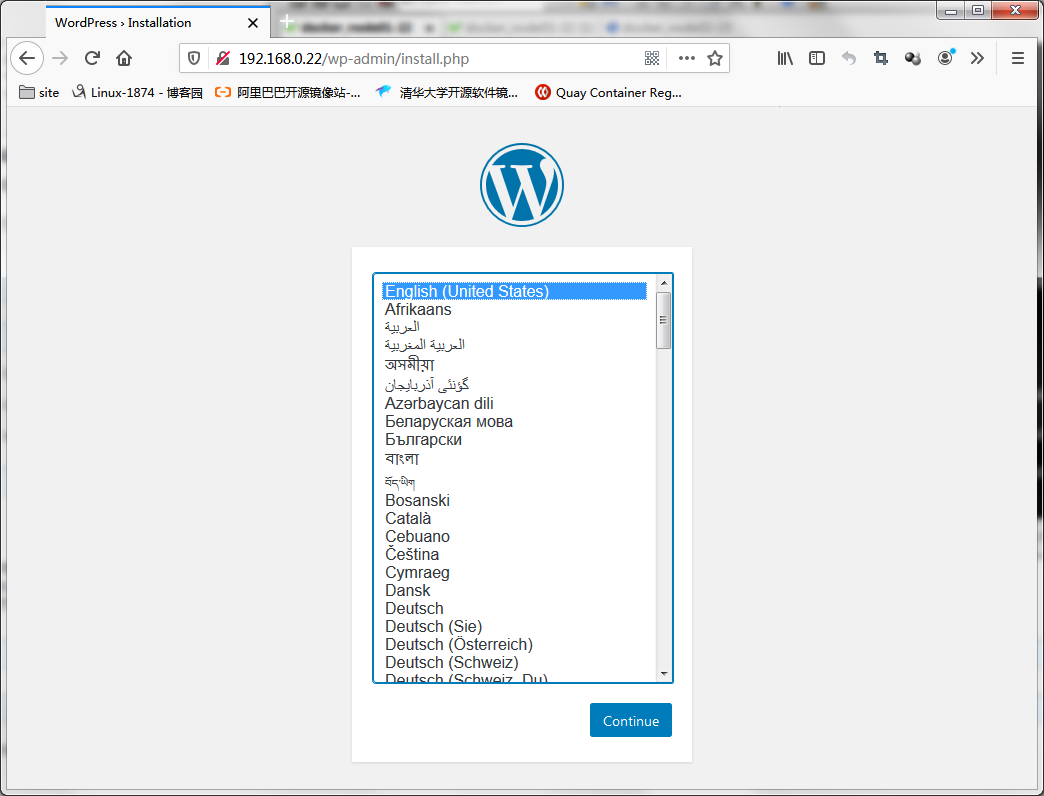The width and height of the screenshot is (1044, 796).
Task: Close the Firefox window
Action: 1015,11
